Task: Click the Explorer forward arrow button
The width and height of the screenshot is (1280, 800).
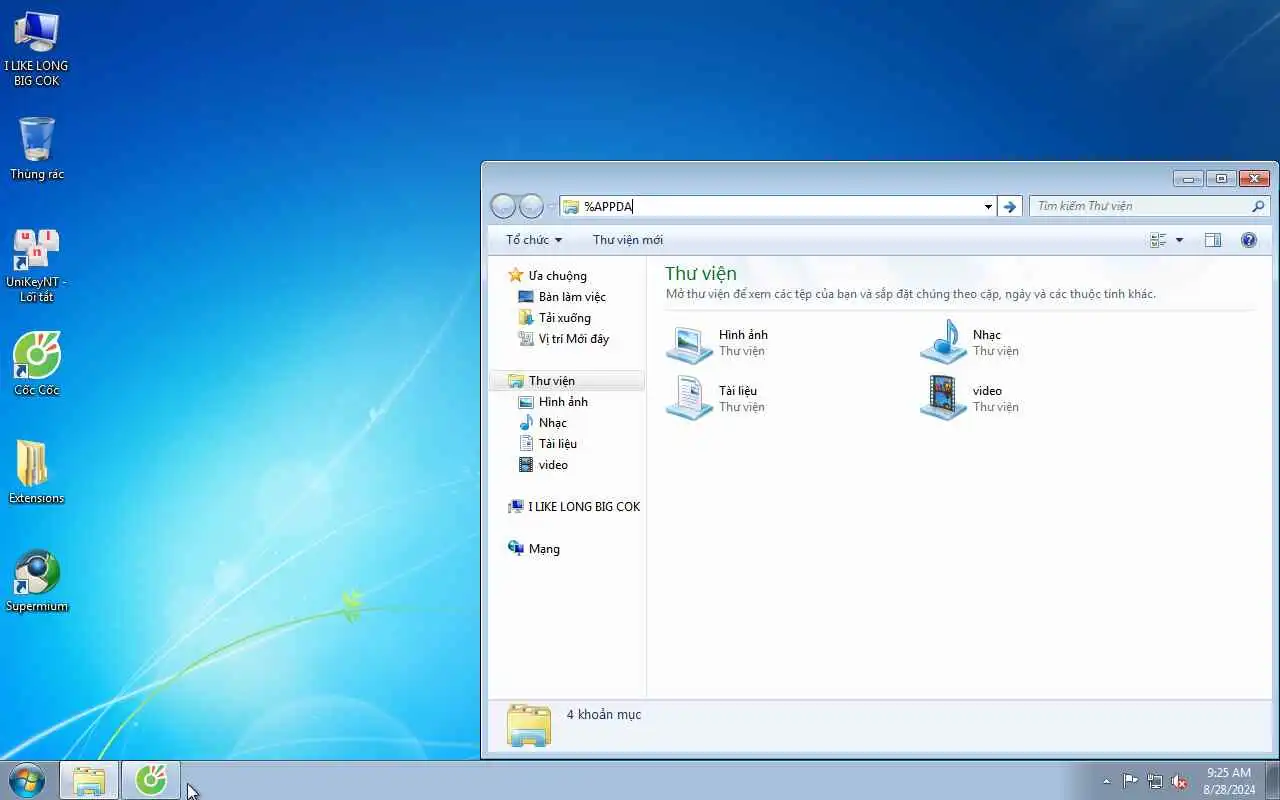Action: 531,206
